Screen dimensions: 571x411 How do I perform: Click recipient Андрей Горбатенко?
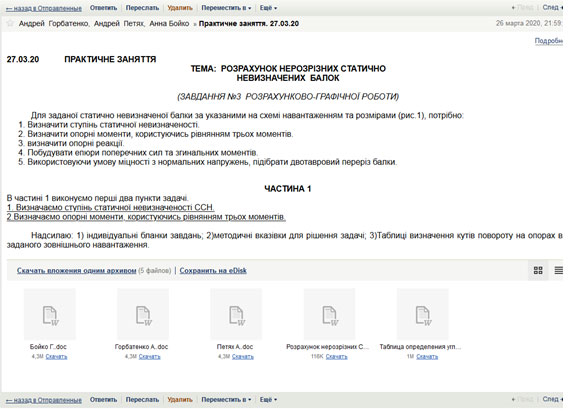point(54,24)
